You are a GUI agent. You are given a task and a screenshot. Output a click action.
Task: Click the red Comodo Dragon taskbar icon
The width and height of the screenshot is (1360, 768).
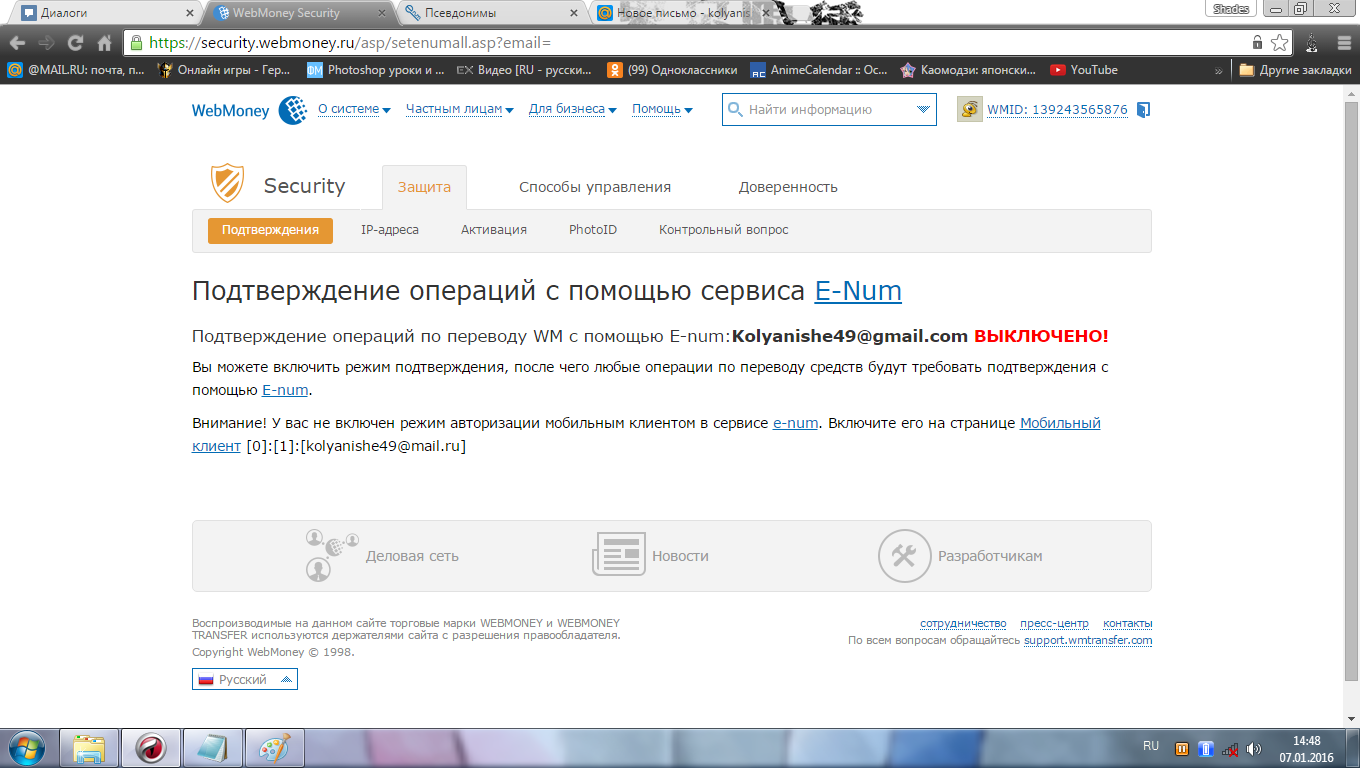(151, 748)
